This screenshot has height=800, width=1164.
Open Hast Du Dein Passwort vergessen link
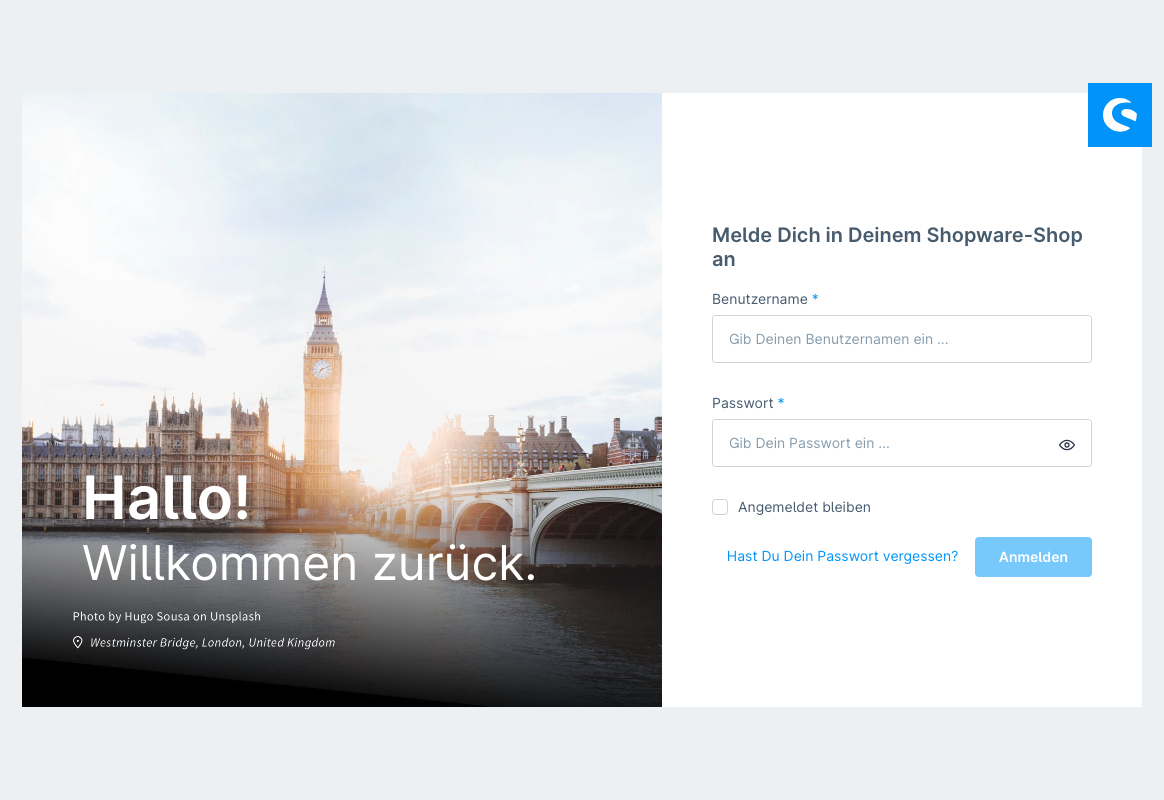click(x=842, y=556)
